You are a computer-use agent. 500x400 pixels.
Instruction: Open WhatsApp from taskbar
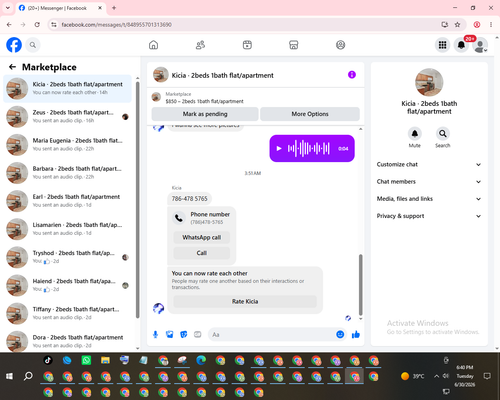(x=86, y=360)
